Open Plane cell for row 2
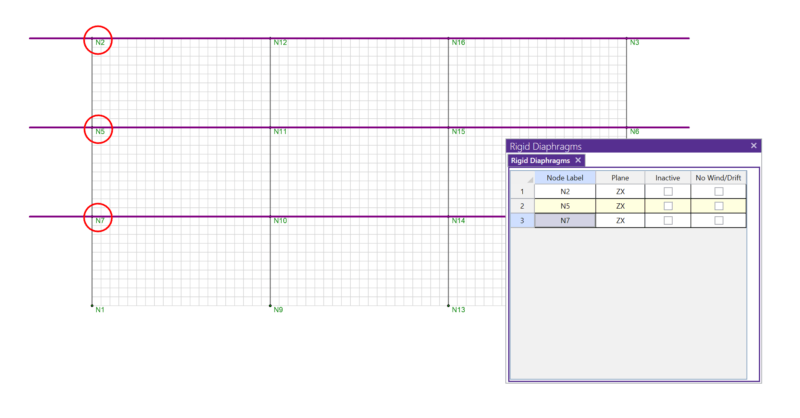This screenshot has height=418, width=800. click(620, 206)
